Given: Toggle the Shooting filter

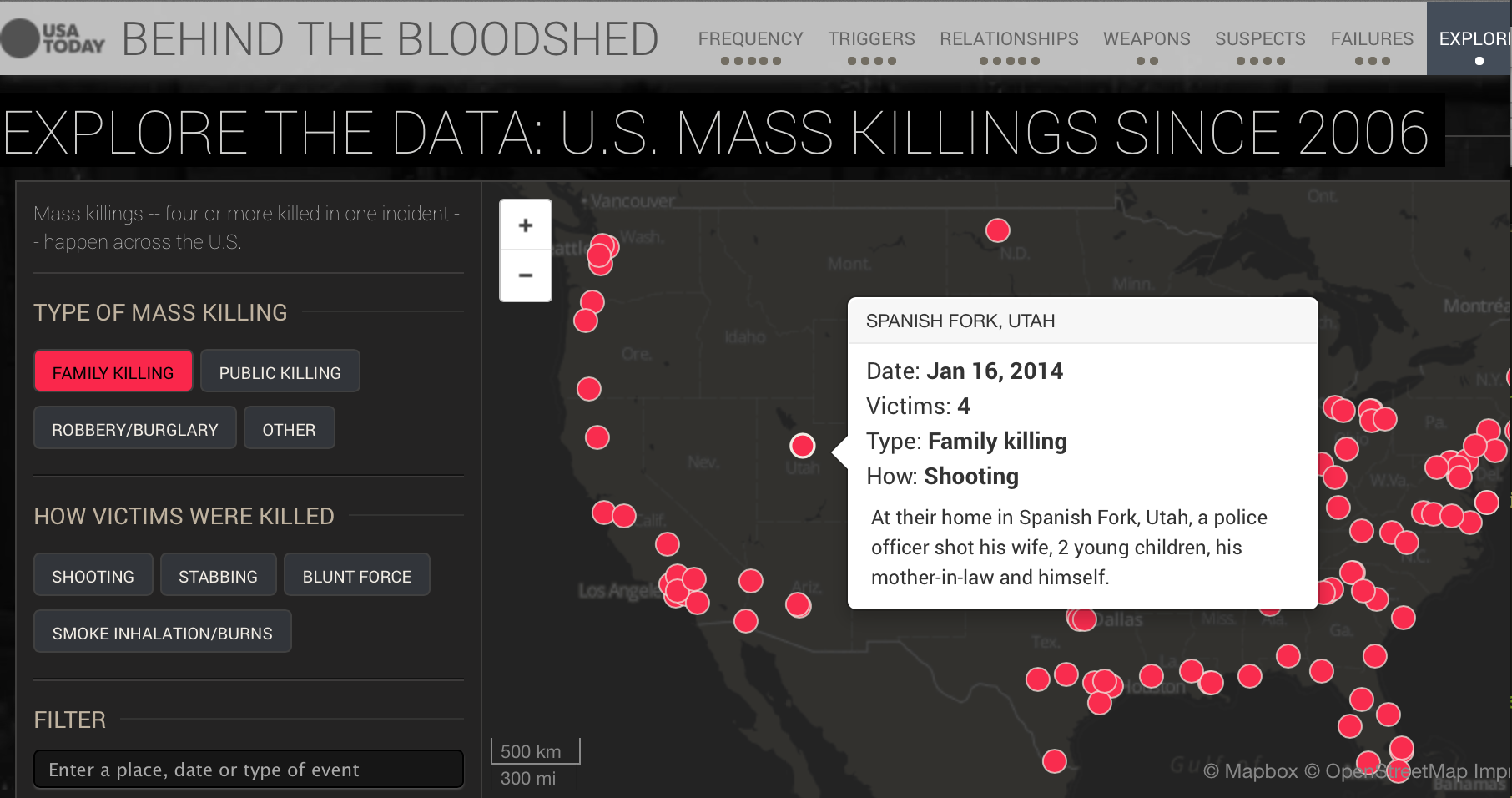Looking at the screenshot, I should point(93,575).
